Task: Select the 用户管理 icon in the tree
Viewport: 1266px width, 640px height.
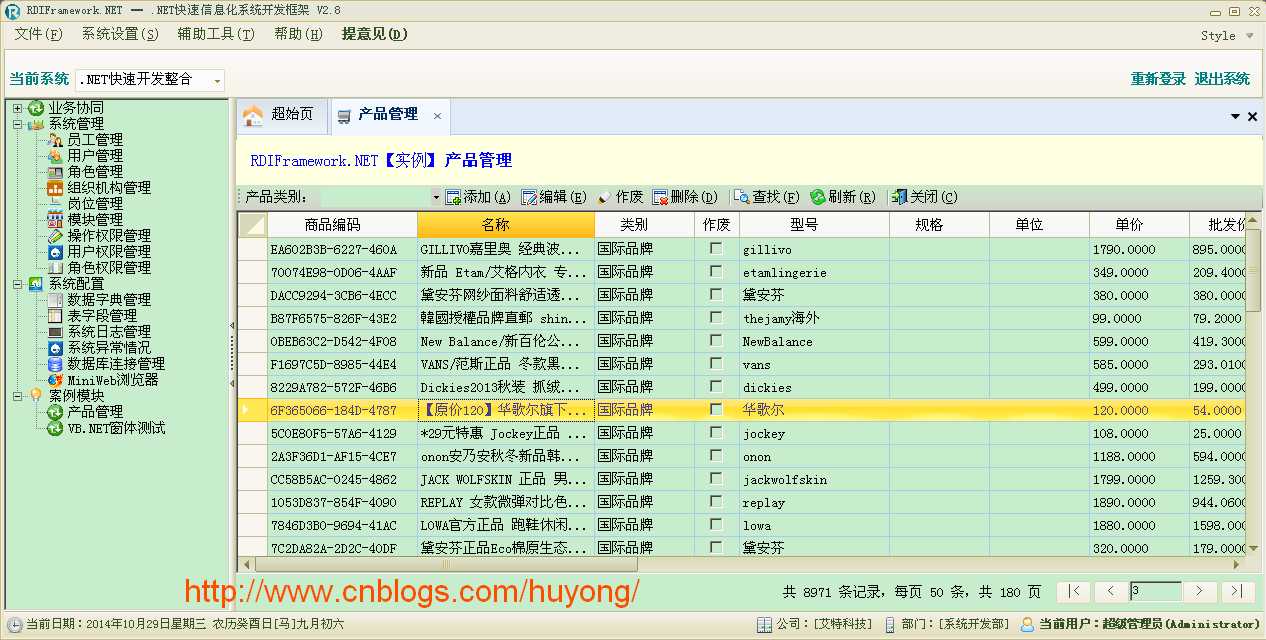Action: click(x=56, y=156)
